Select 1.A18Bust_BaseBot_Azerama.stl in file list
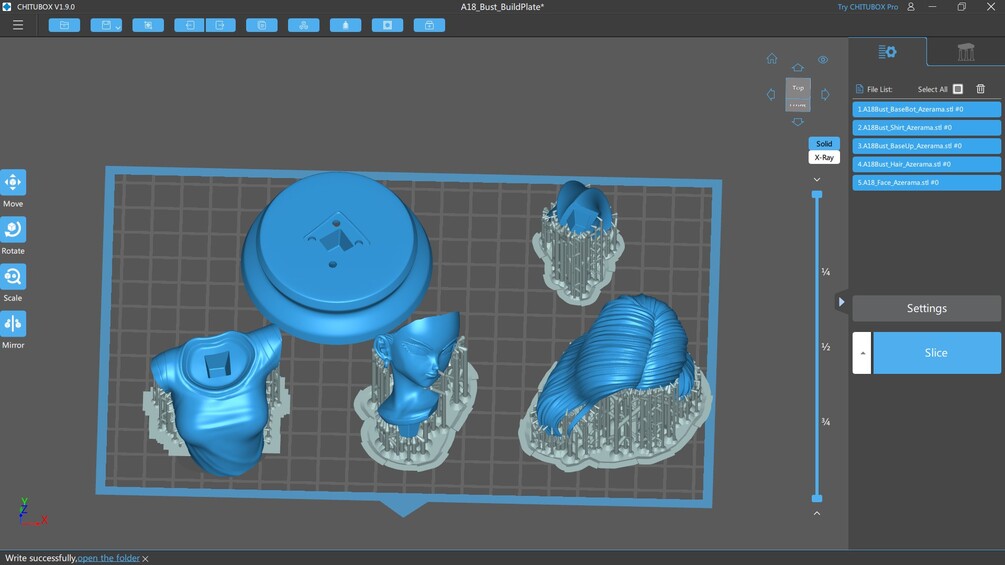 pos(926,110)
